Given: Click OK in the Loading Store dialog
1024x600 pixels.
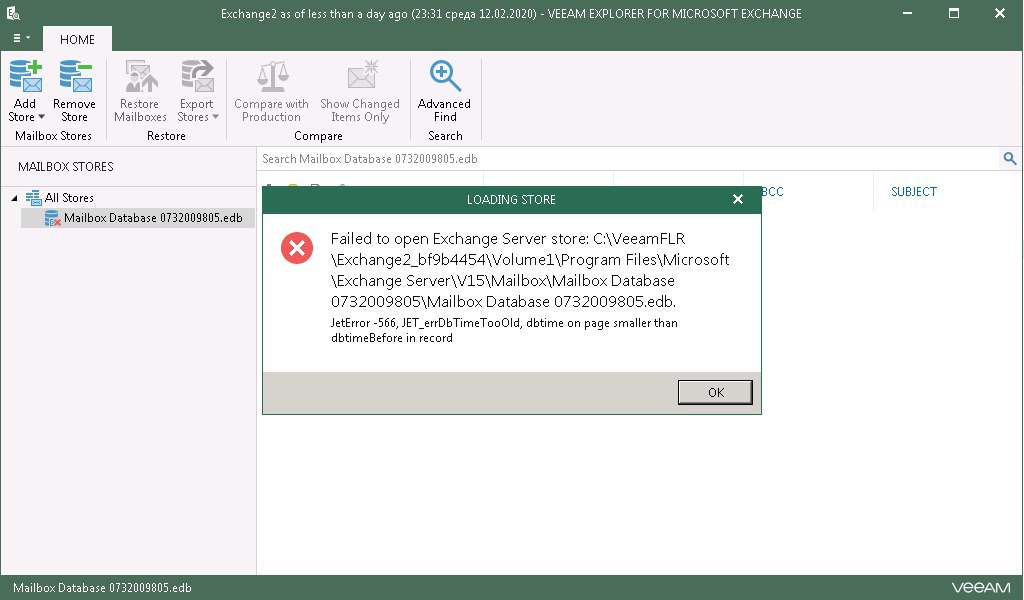Looking at the screenshot, I should pyautogui.click(x=715, y=392).
